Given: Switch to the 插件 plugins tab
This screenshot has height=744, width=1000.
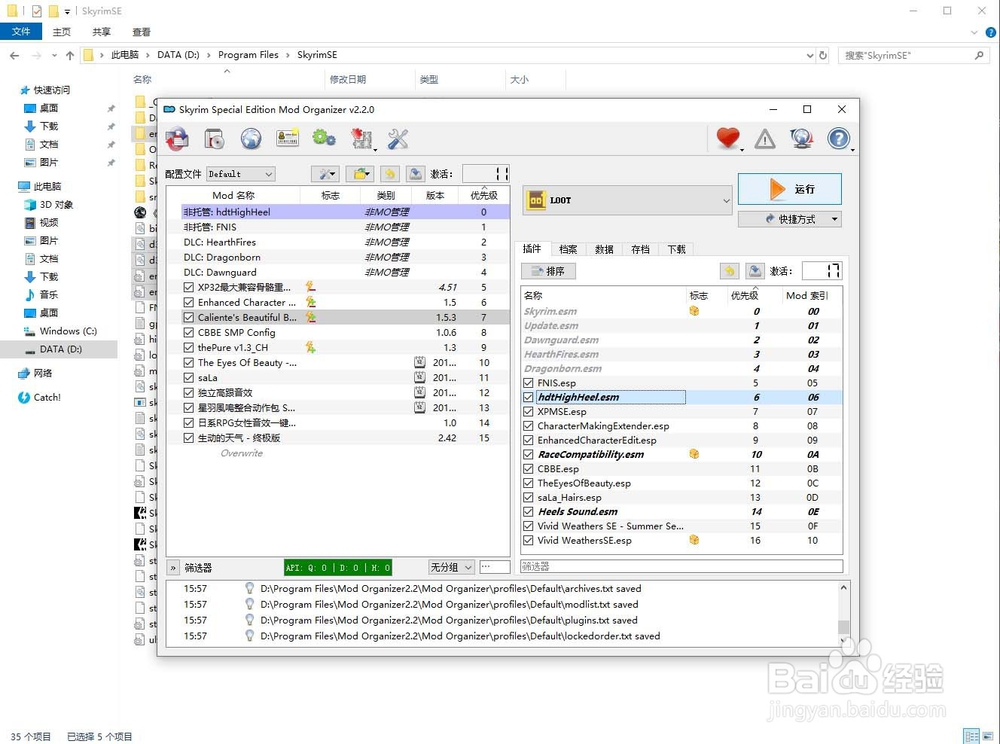Looking at the screenshot, I should tap(532, 249).
